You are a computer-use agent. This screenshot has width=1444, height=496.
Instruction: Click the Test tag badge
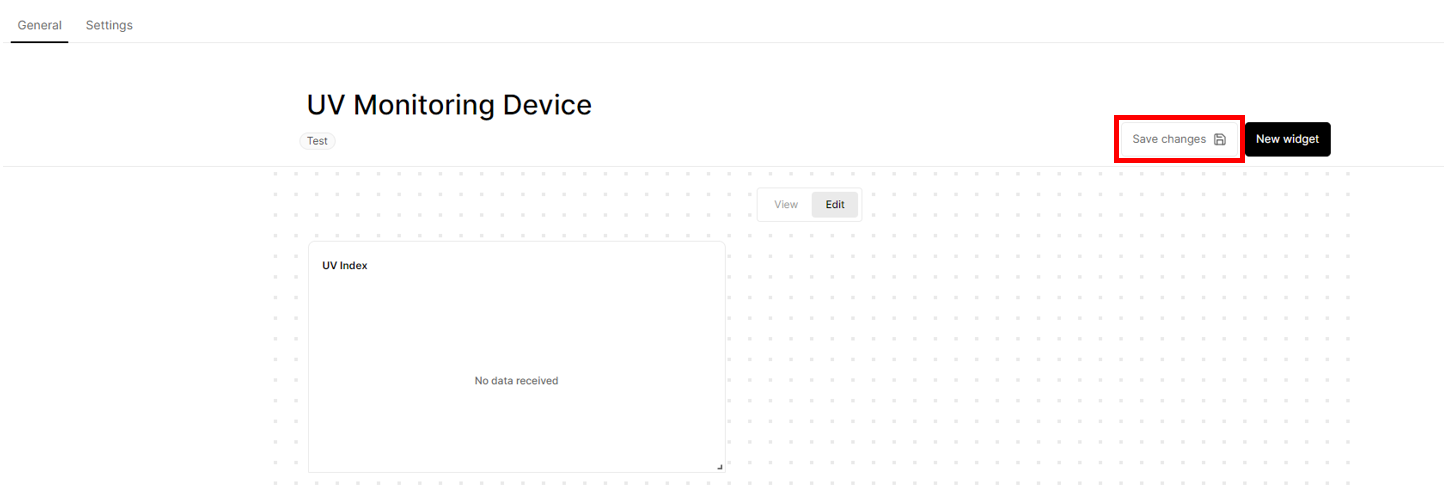pyautogui.click(x=317, y=141)
